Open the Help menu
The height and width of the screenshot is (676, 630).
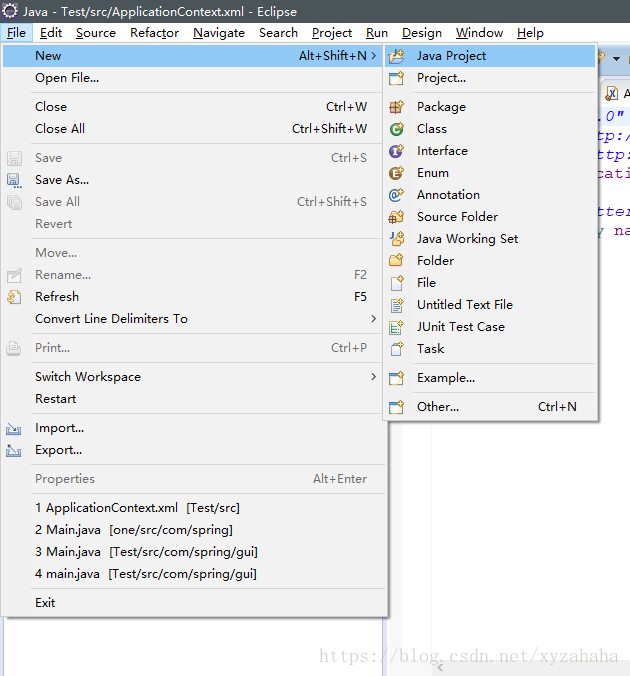(530, 33)
